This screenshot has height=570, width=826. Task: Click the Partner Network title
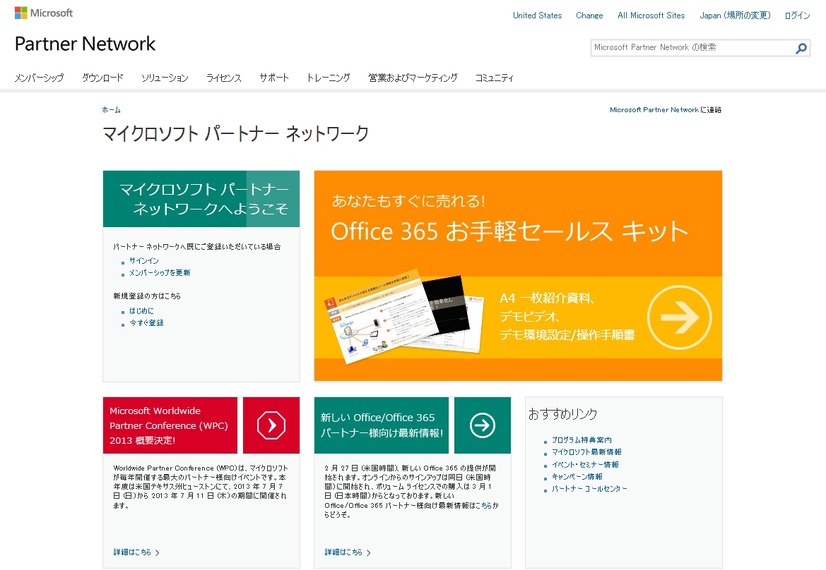click(85, 44)
